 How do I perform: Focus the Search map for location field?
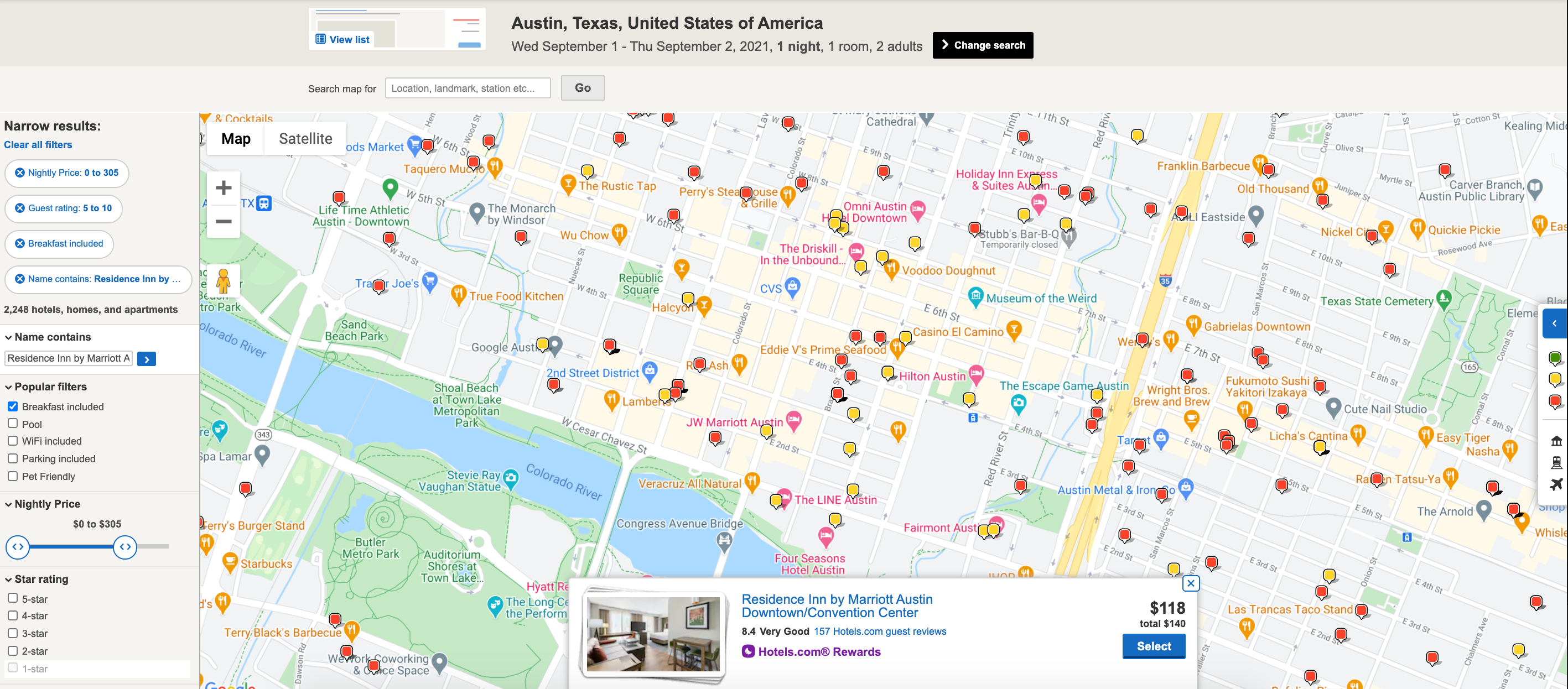click(468, 88)
